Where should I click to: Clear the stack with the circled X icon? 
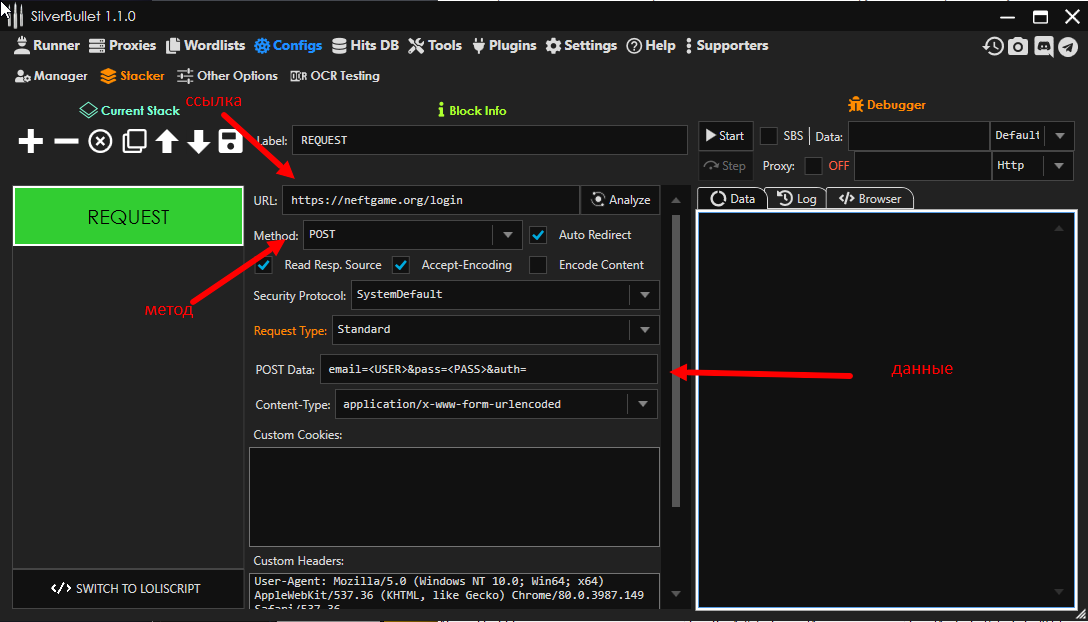tap(100, 142)
